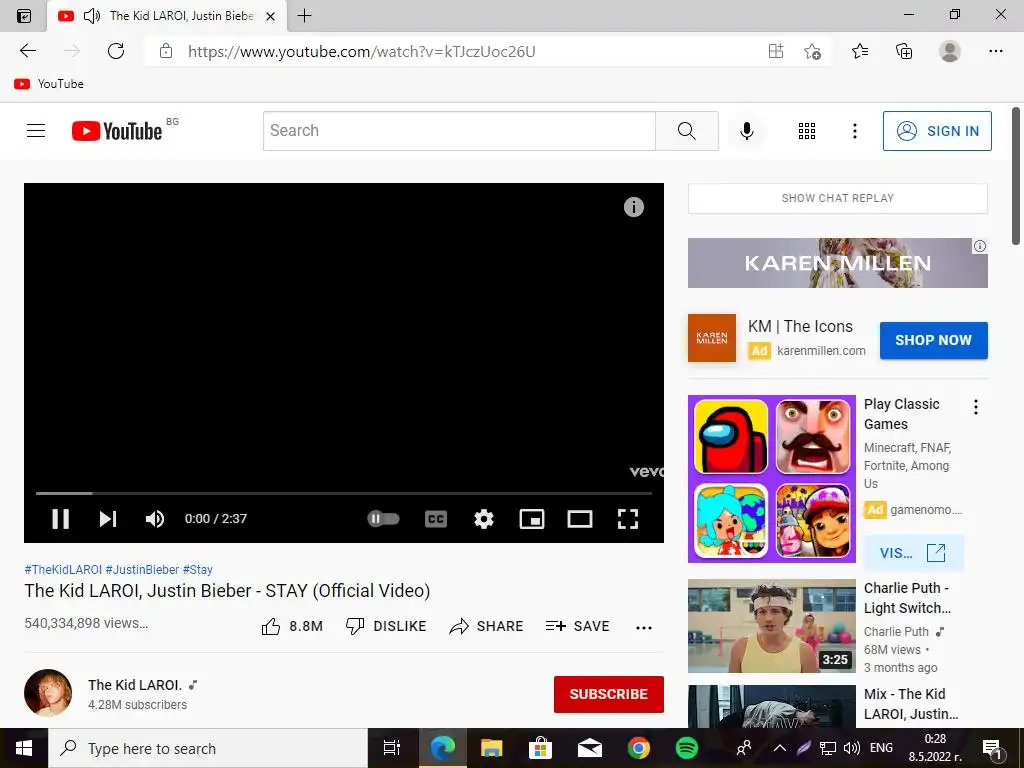
Task: Click the video info card icon
Action: tap(633, 207)
